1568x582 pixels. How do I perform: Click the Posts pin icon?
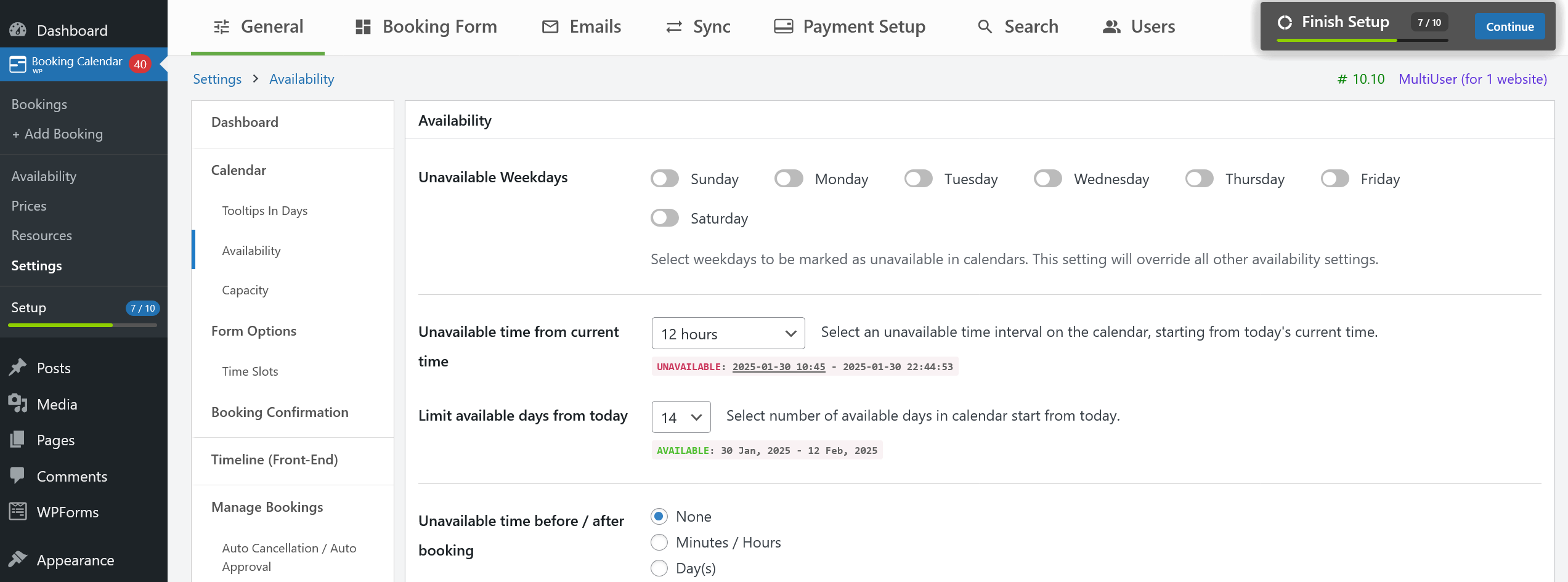point(18,368)
